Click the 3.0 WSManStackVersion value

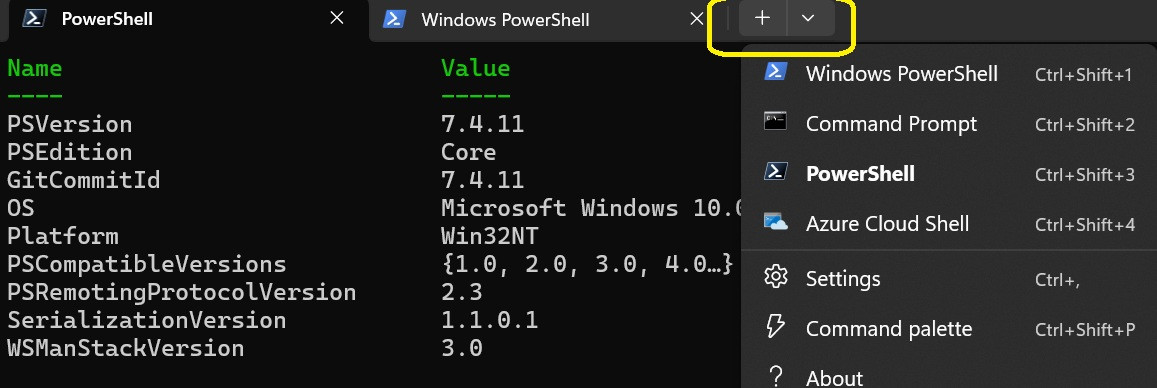coord(462,348)
